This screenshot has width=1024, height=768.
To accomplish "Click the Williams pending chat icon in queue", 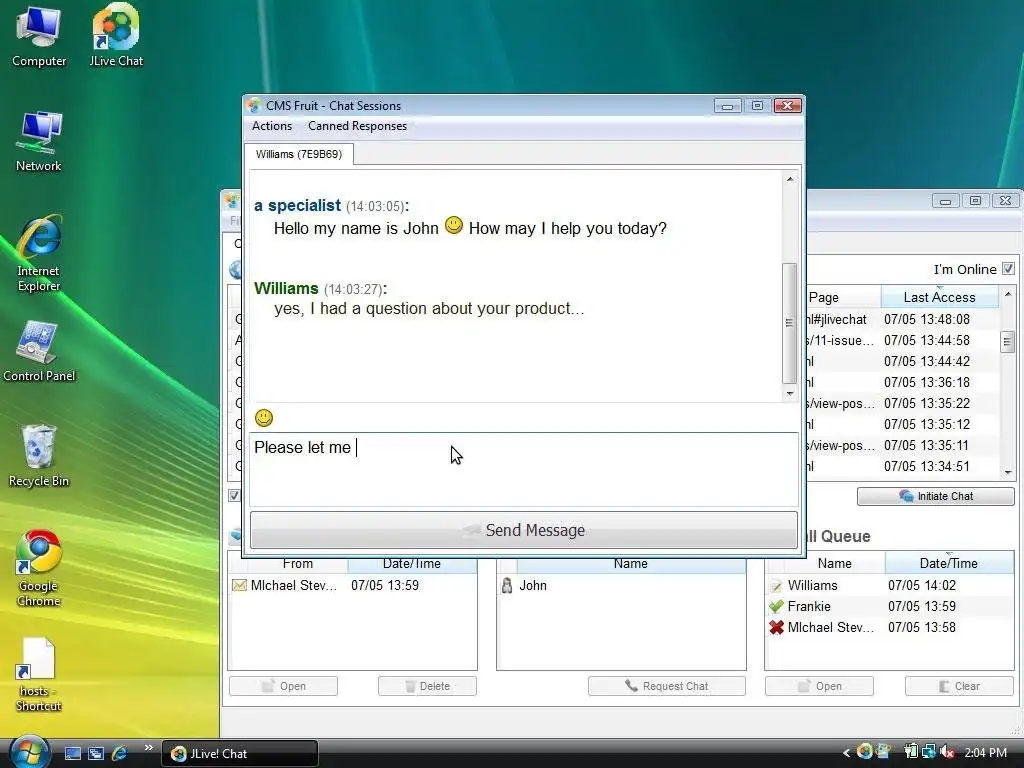I will coord(776,586).
